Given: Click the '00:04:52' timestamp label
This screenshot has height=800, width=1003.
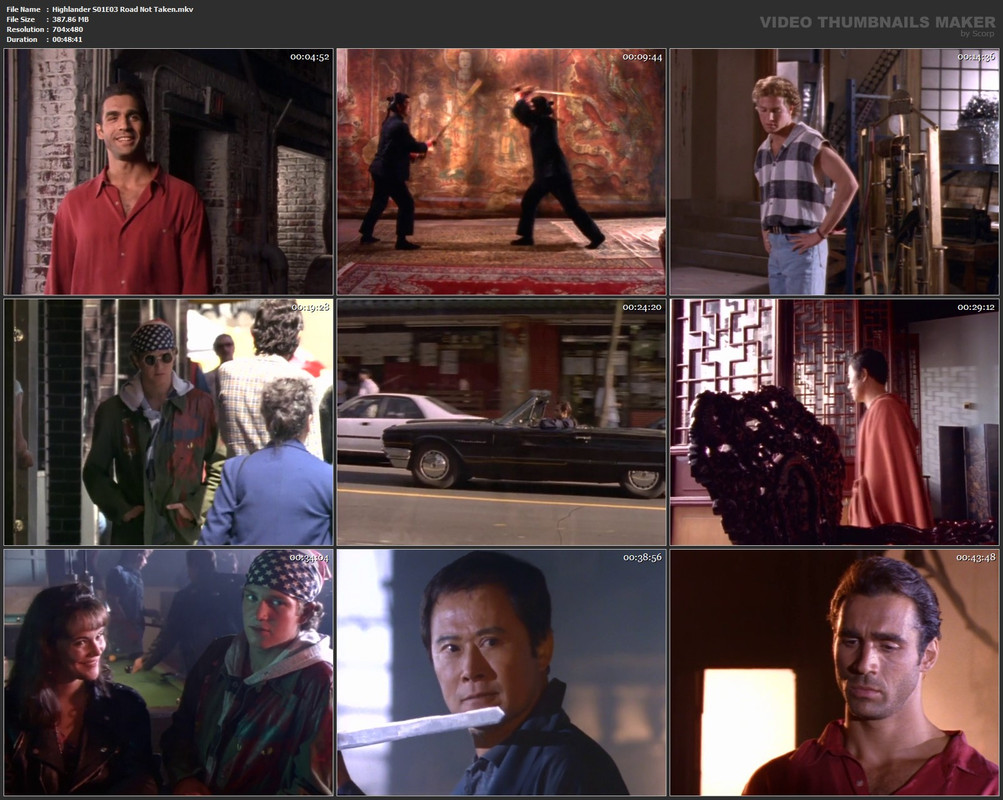Looking at the screenshot, I should (x=310, y=57).
